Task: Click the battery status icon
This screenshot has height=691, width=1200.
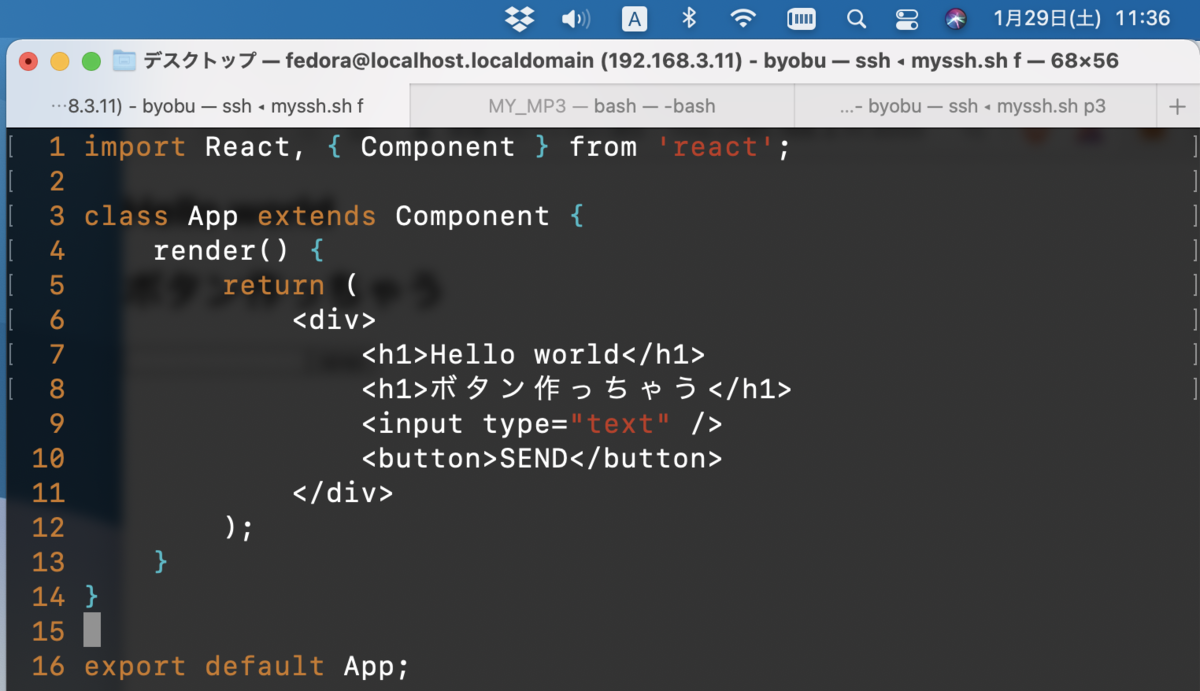Action: 801,18
